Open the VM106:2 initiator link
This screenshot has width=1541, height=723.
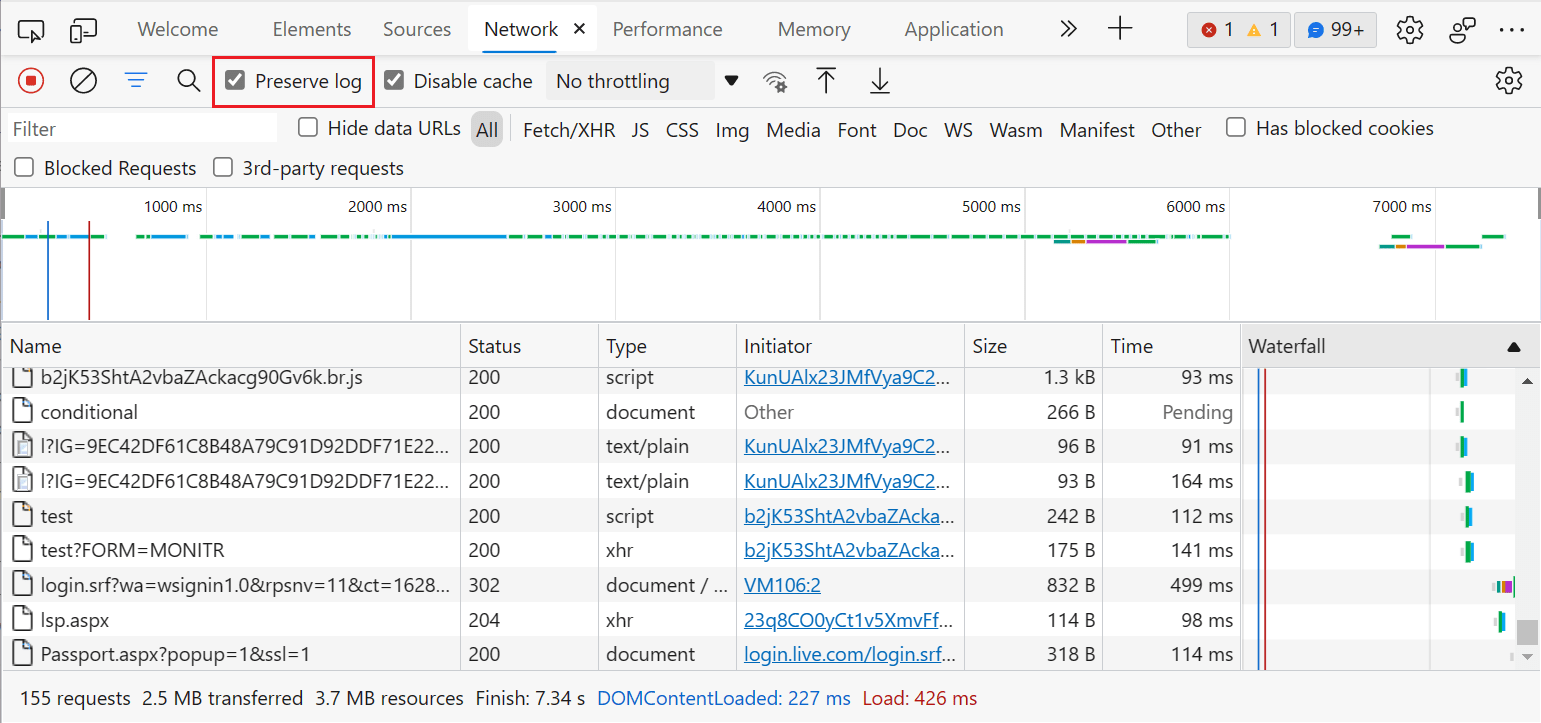click(x=782, y=585)
